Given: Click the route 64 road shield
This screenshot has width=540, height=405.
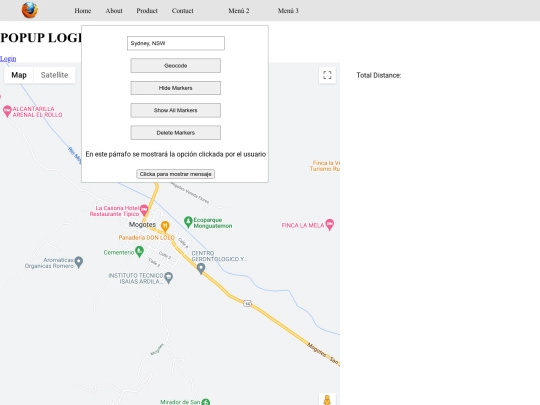Looking at the screenshot, I should tap(247, 303).
